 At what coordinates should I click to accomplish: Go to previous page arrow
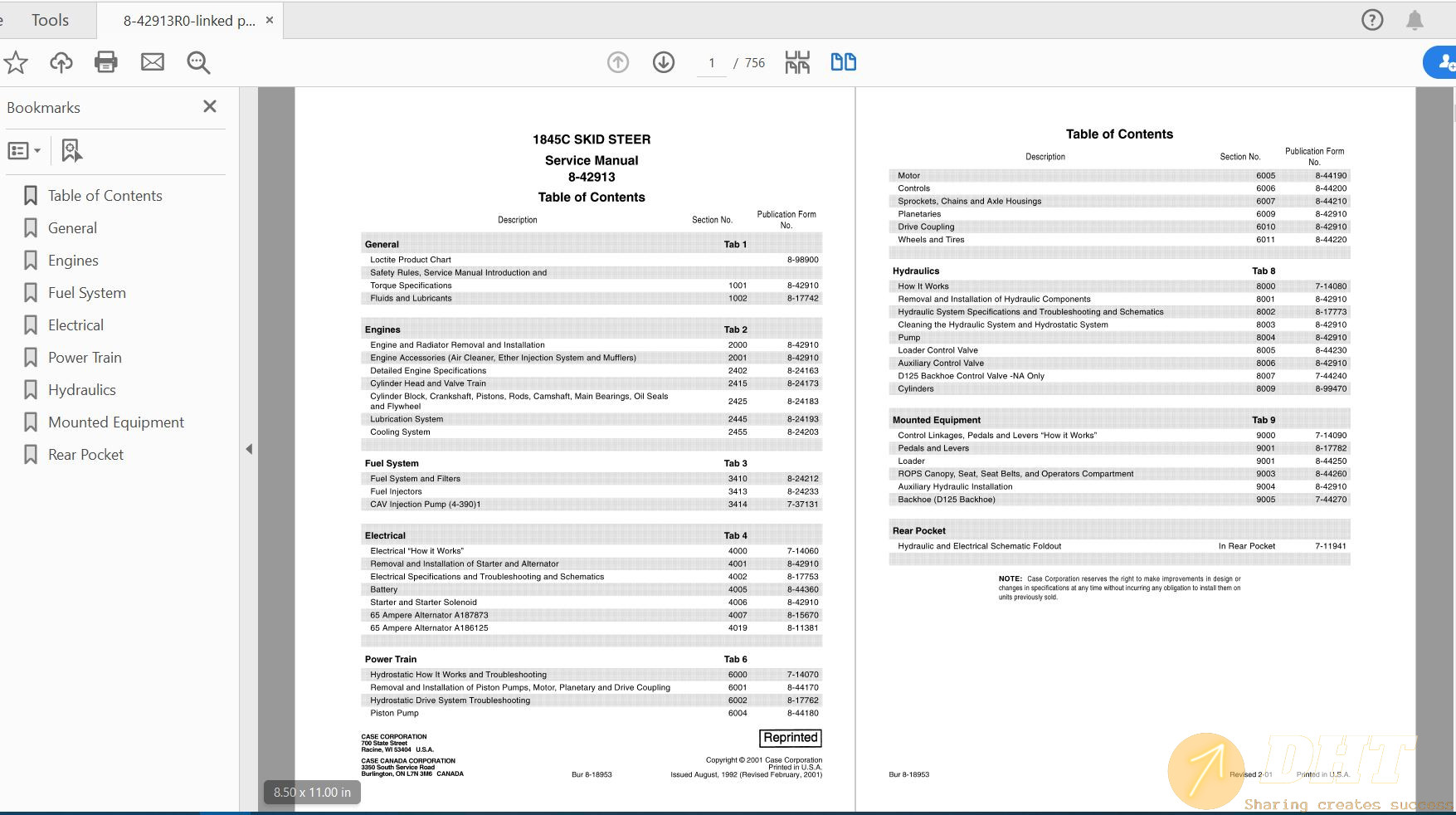point(618,62)
